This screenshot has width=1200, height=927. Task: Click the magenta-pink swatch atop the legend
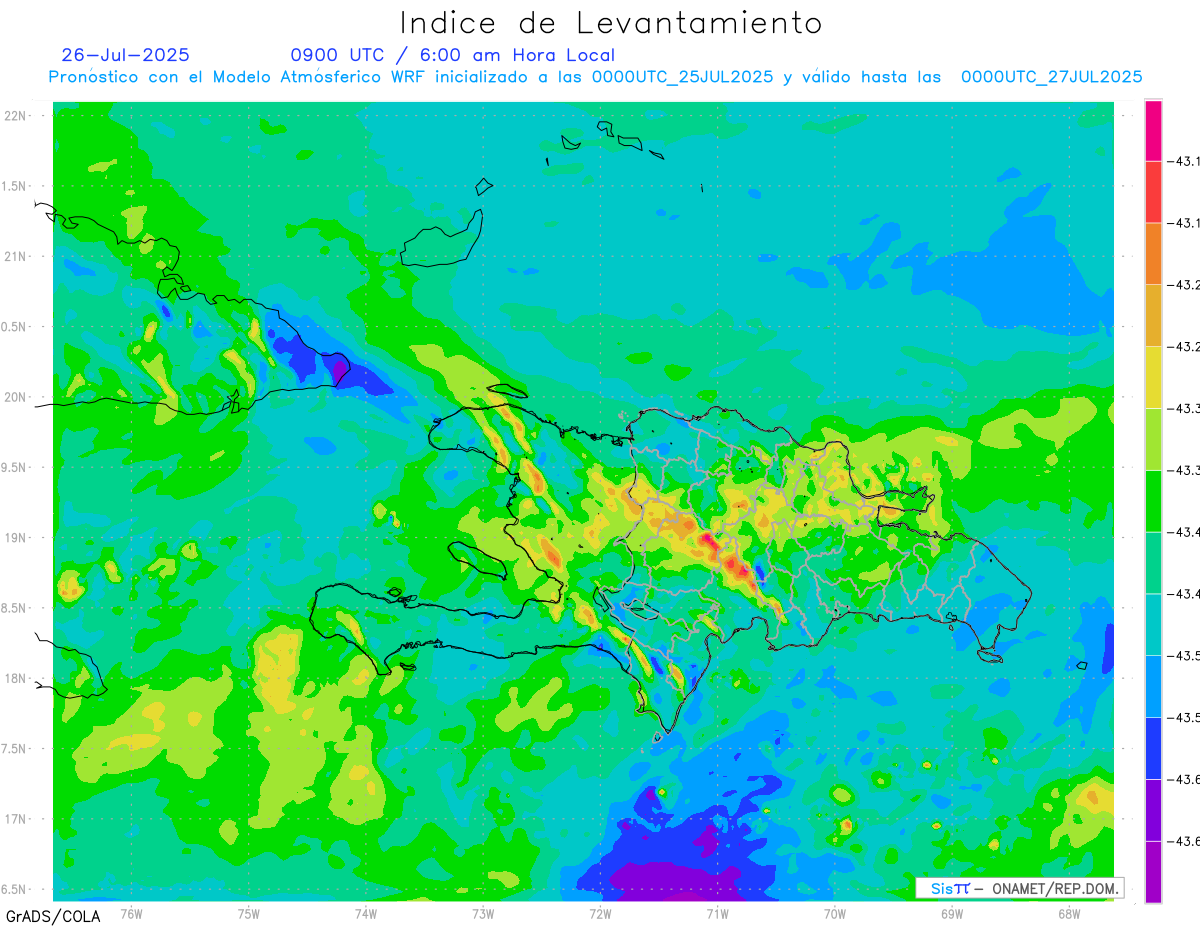tap(1153, 130)
